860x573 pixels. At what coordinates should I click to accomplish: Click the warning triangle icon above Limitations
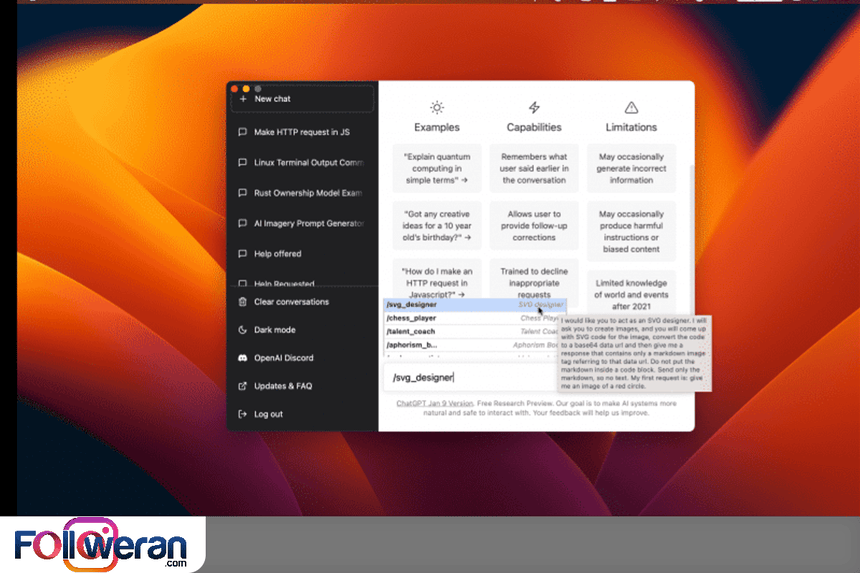point(631,107)
